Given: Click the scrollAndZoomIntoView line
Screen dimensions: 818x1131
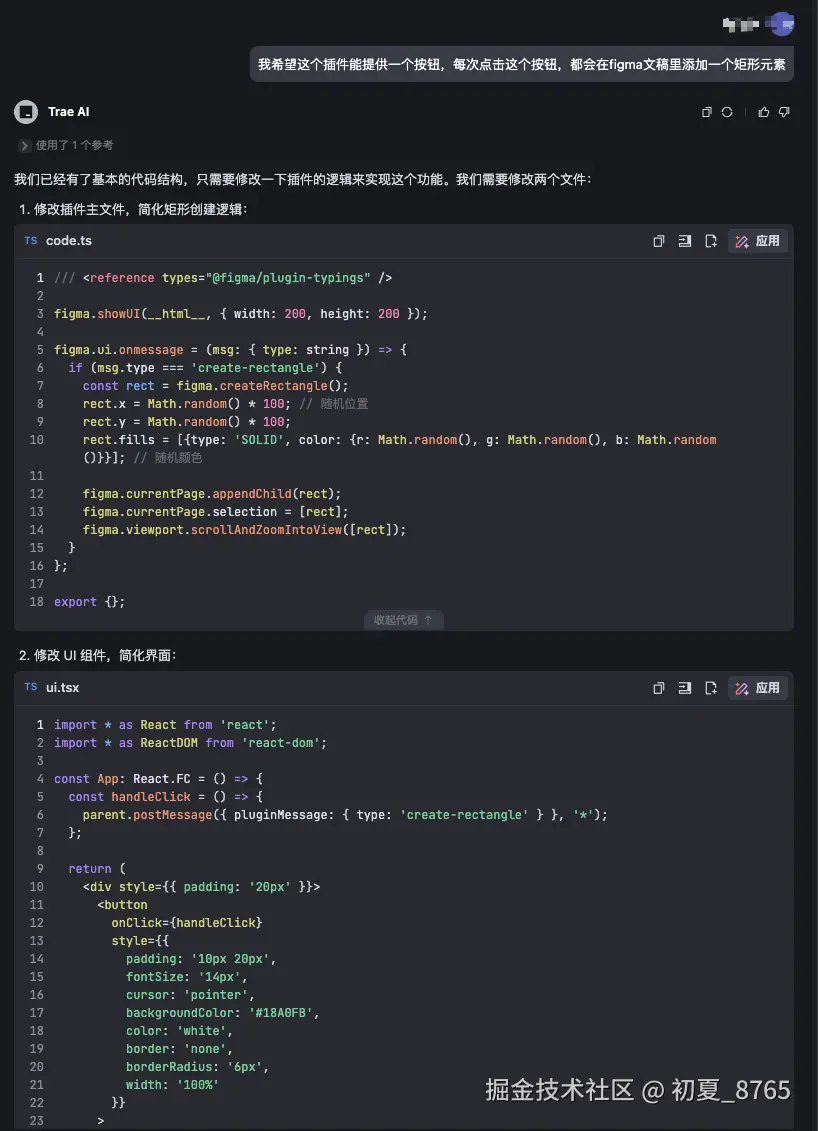Looking at the screenshot, I should point(244,529).
